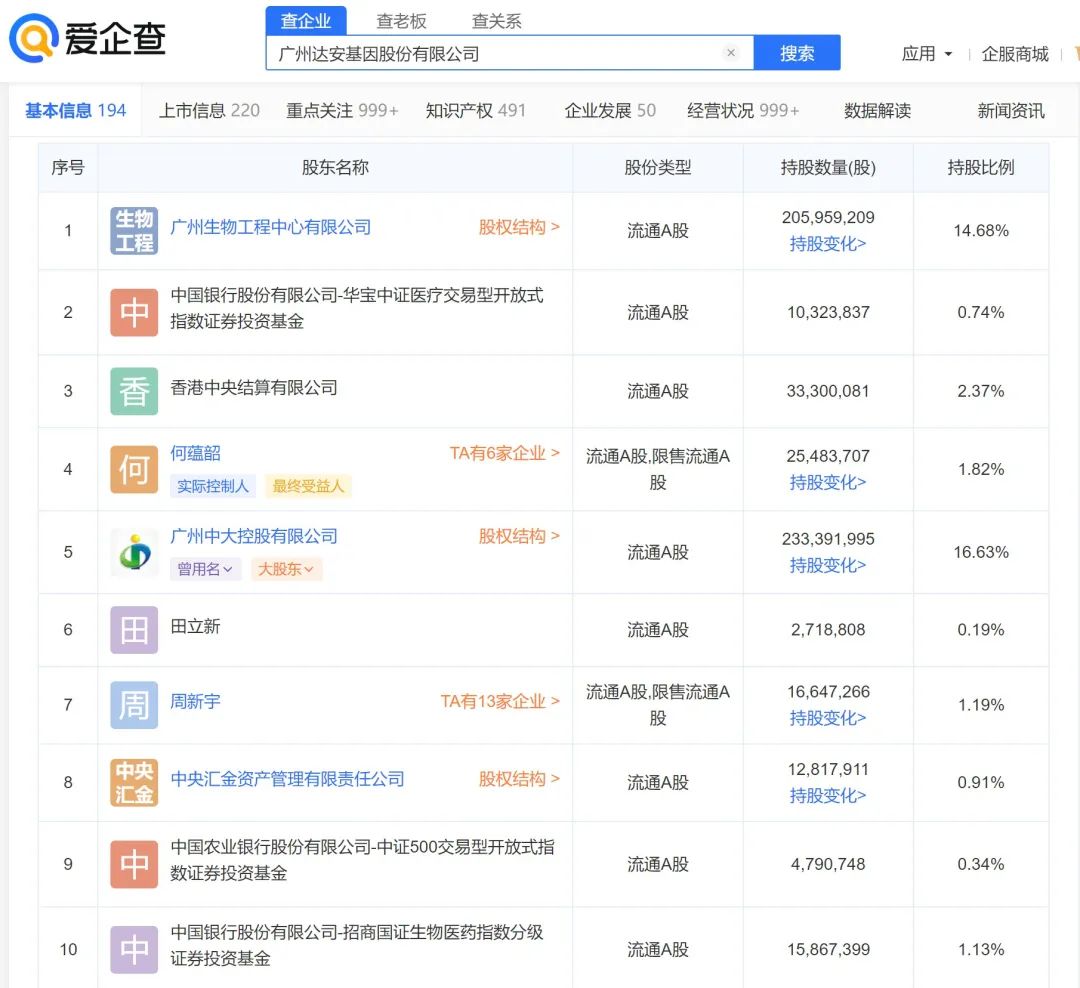Switch to the 查老板 search tab
The image size is (1080, 988).
(401, 21)
